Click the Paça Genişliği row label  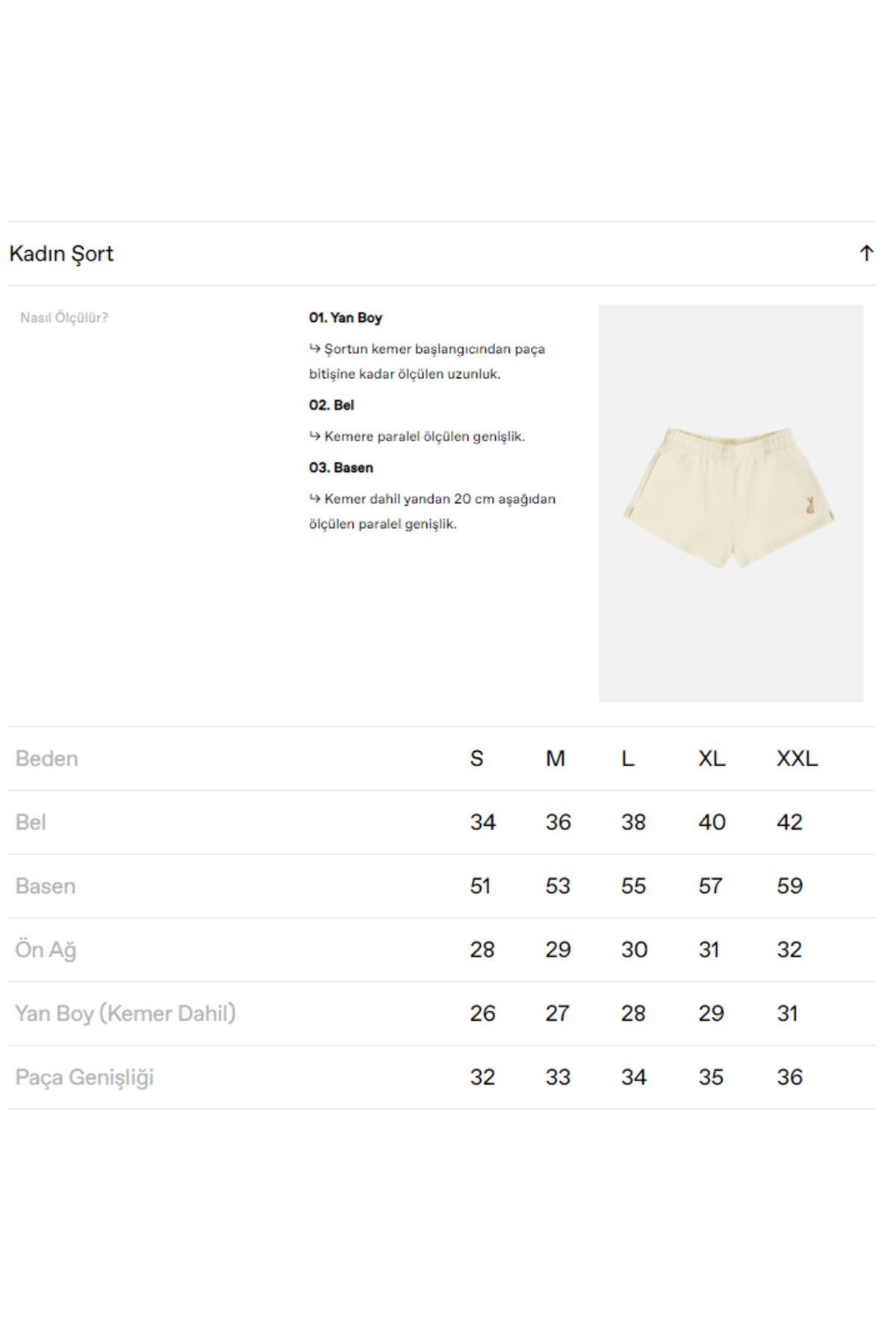84,1077
